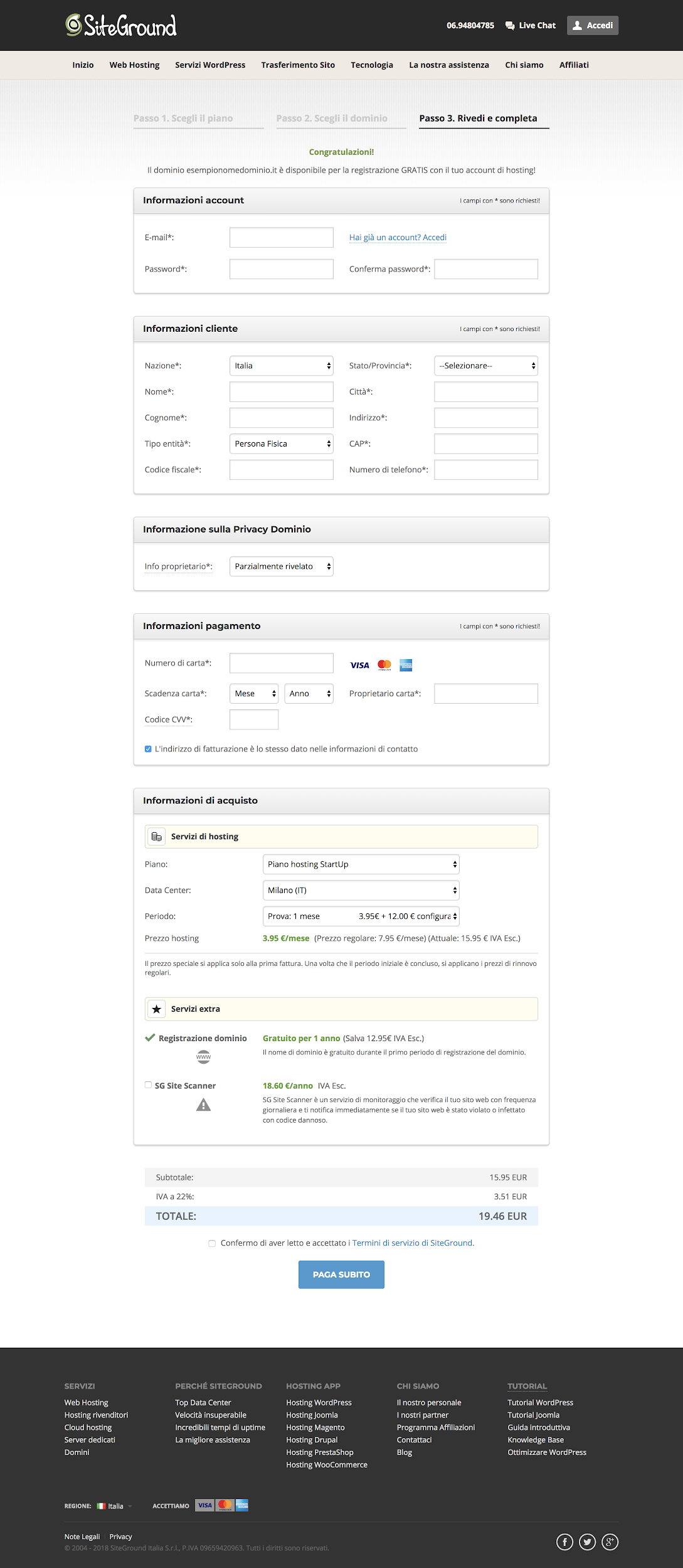Open the Servizi WordPress menu item
Screen dimensions: 683x1568
(x=210, y=65)
